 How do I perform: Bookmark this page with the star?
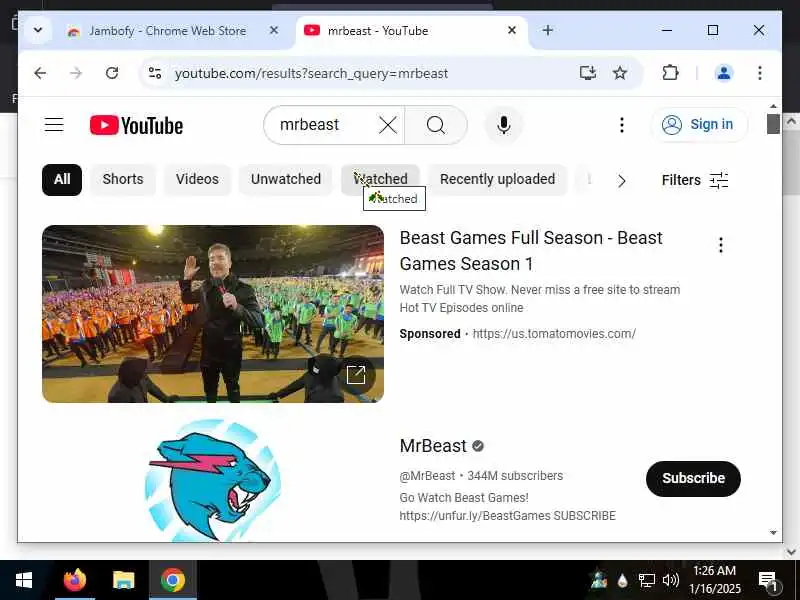coord(620,73)
